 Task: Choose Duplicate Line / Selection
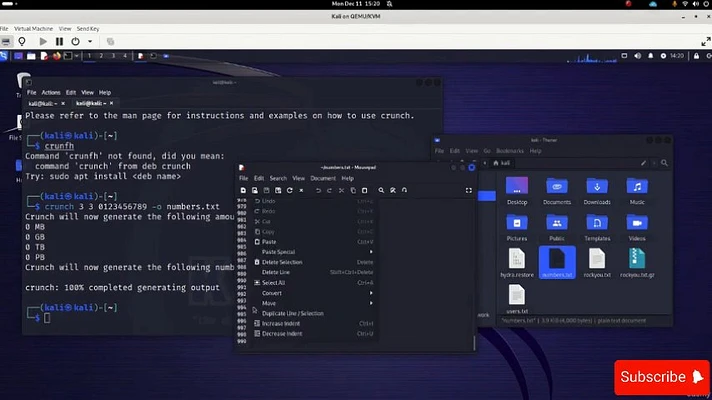(314, 313)
